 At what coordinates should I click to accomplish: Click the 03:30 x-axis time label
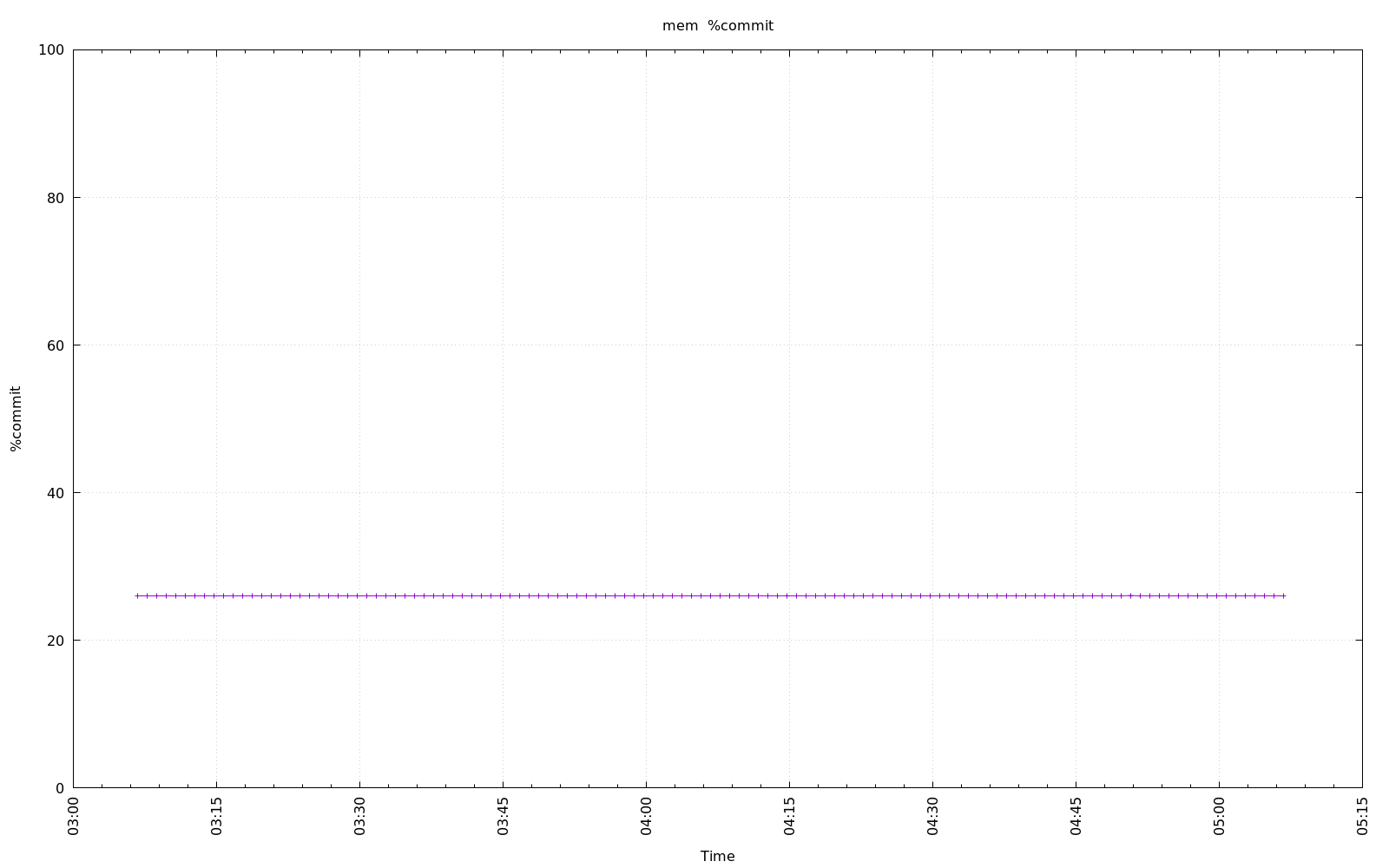[x=360, y=817]
